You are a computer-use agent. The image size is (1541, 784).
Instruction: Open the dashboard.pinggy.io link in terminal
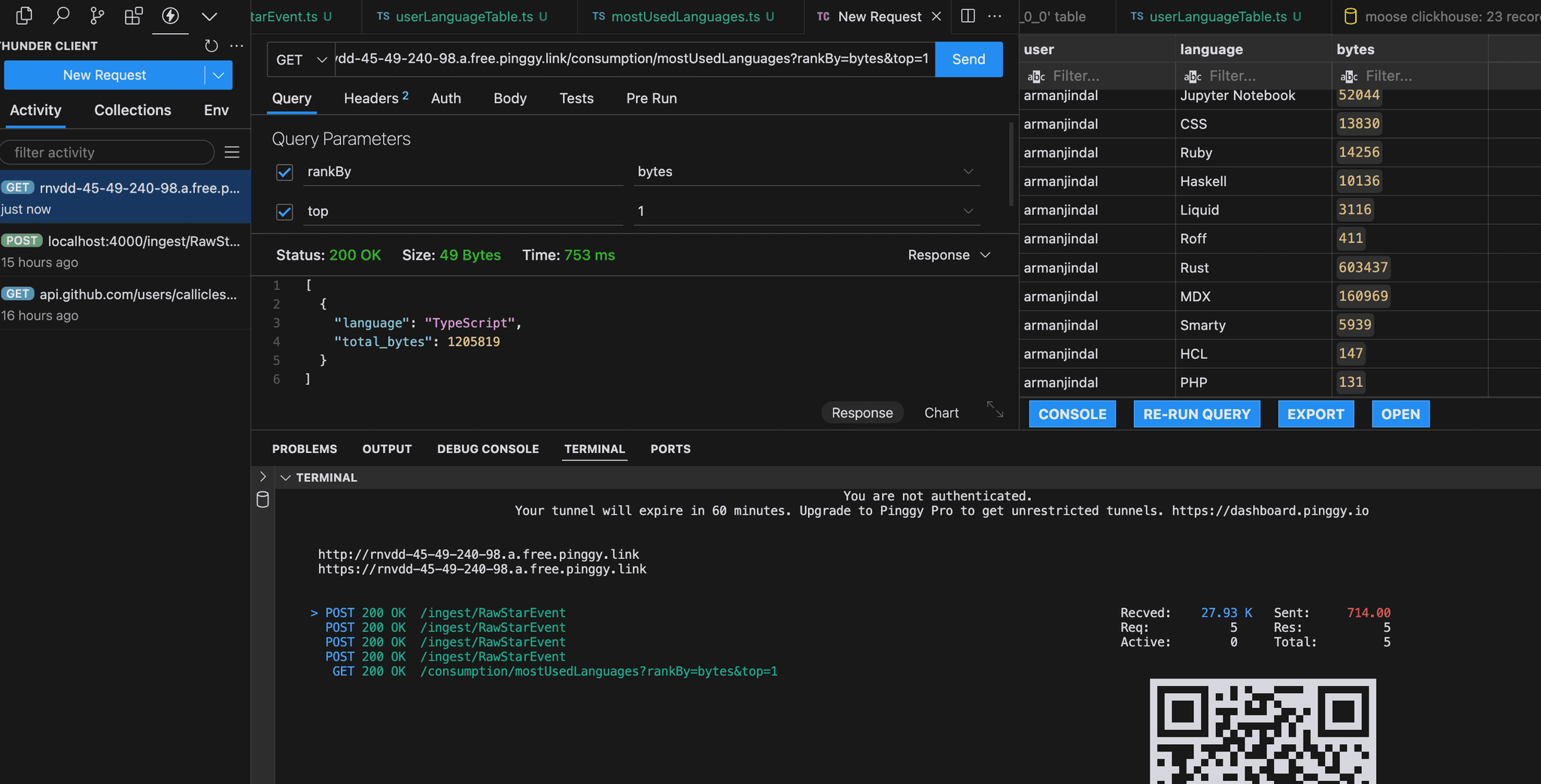(x=1270, y=511)
